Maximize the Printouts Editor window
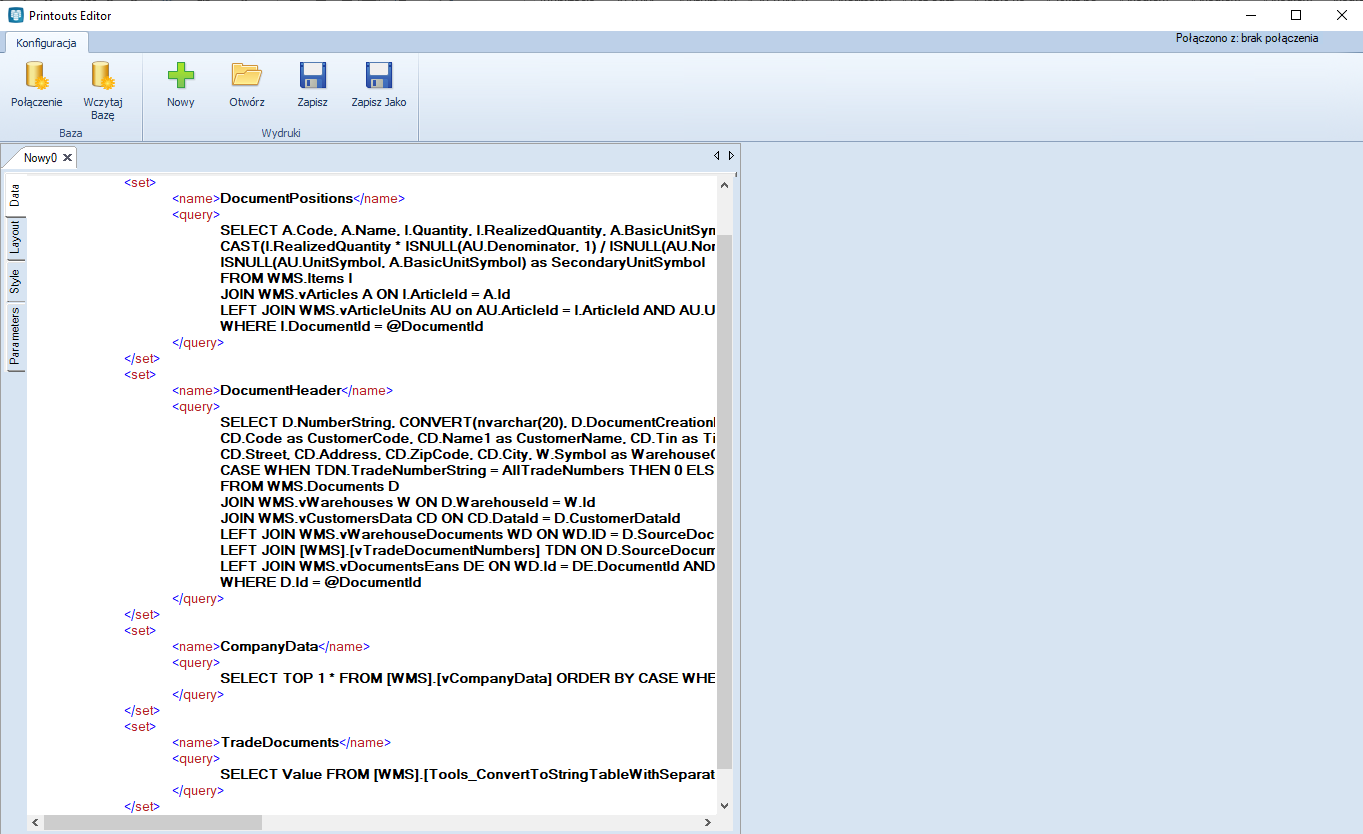The width and height of the screenshot is (1363, 834). click(x=1296, y=15)
